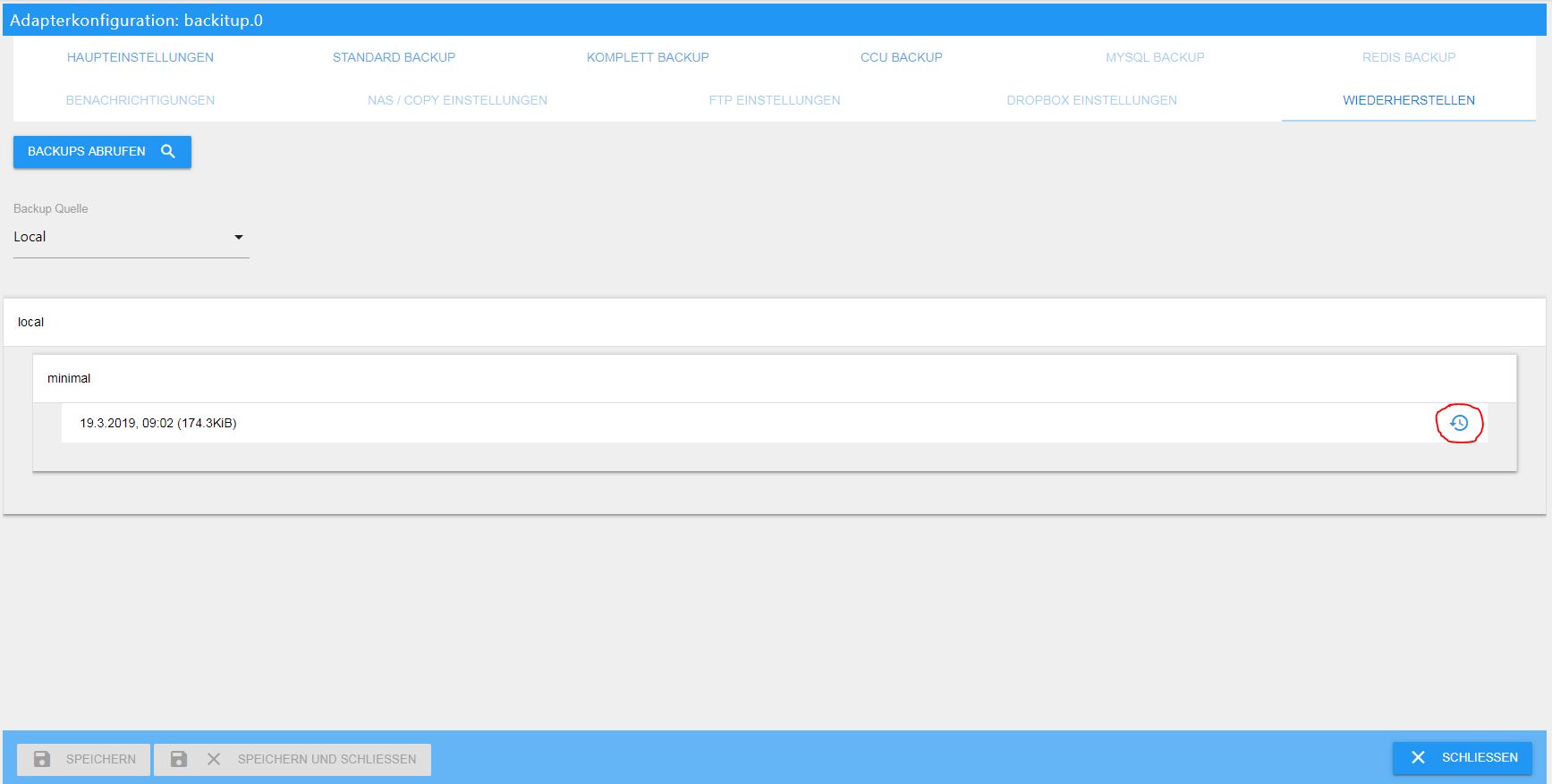The height and width of the screenshot is (784, 1552).
Task: Collapse the minimal backup group
Action: pyautogui.click(x=775, y=378)
